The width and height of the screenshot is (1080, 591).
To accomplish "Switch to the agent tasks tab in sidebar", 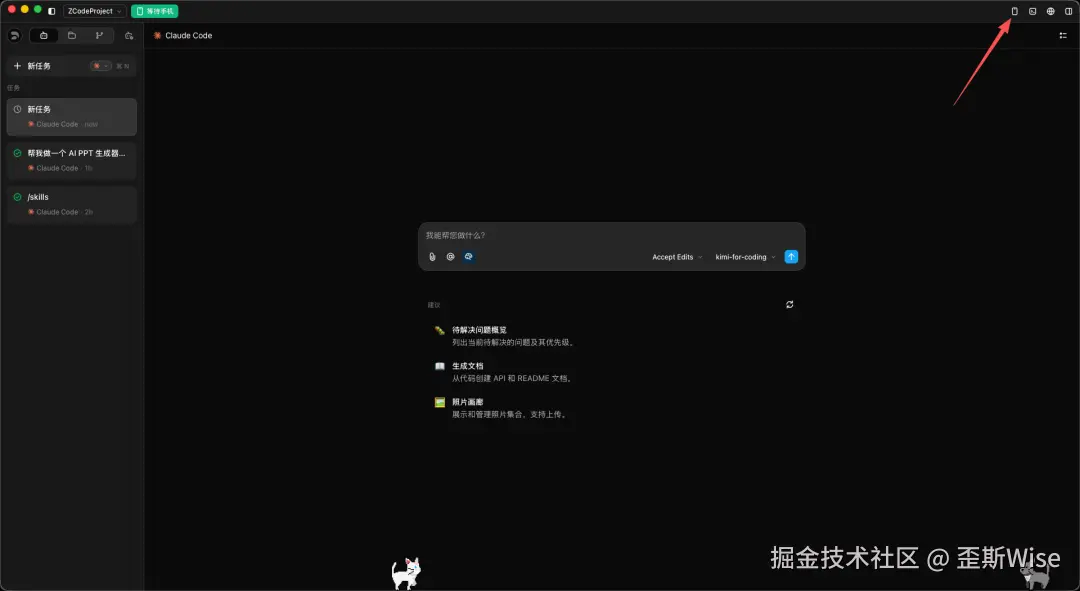I will (43, 35).
